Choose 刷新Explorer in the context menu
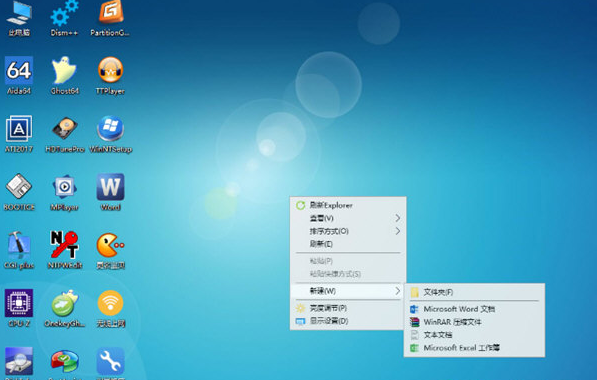597x380 pixels. (x=348, y=205)
